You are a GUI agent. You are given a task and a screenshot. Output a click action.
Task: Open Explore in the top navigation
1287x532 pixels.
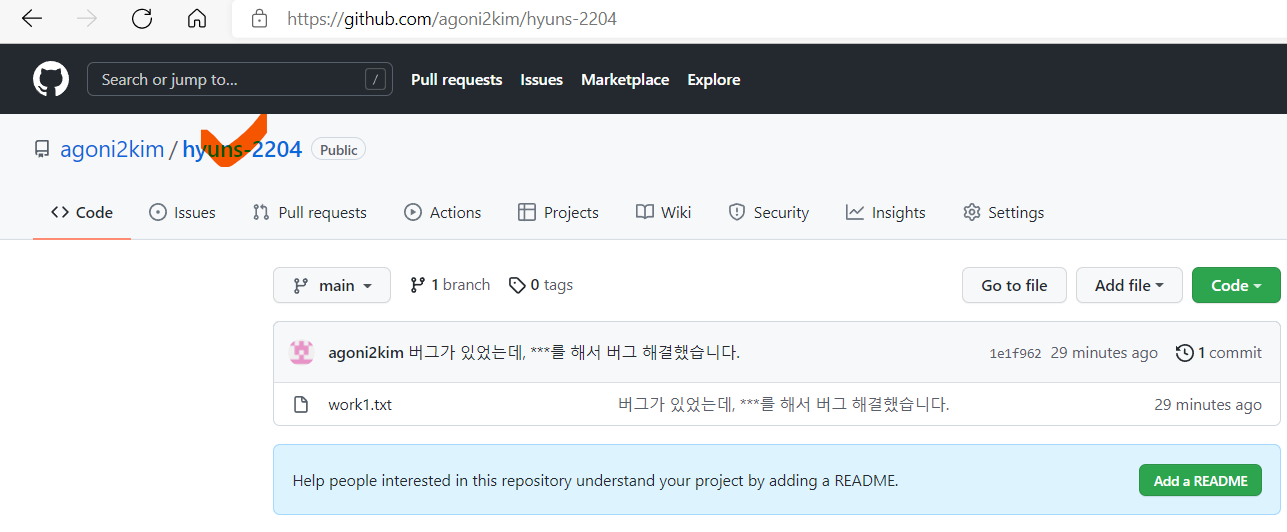point(714,80)
